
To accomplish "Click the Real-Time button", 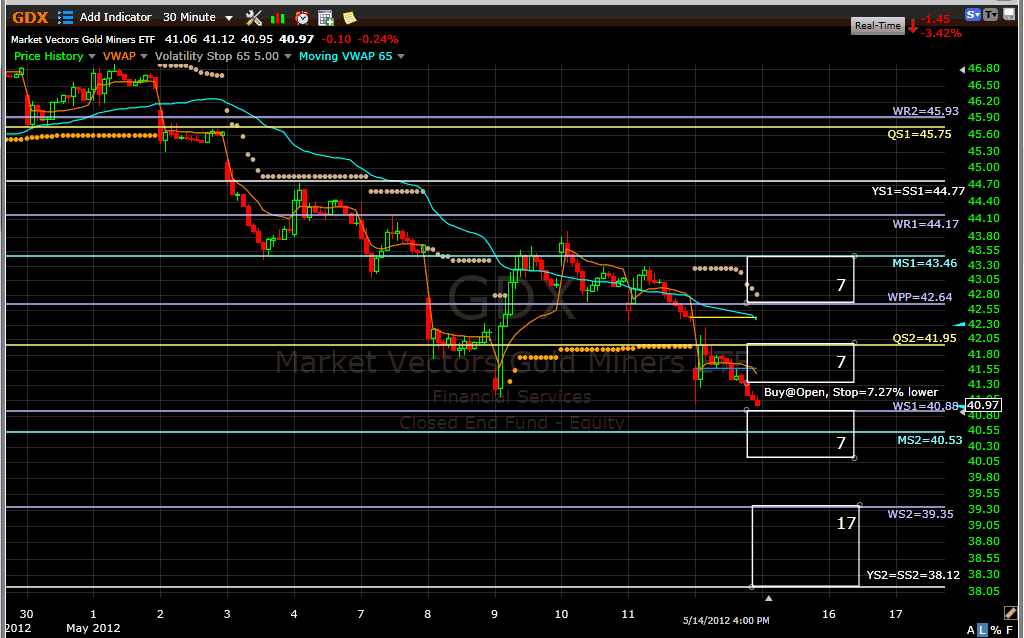I will click(878, 25).
